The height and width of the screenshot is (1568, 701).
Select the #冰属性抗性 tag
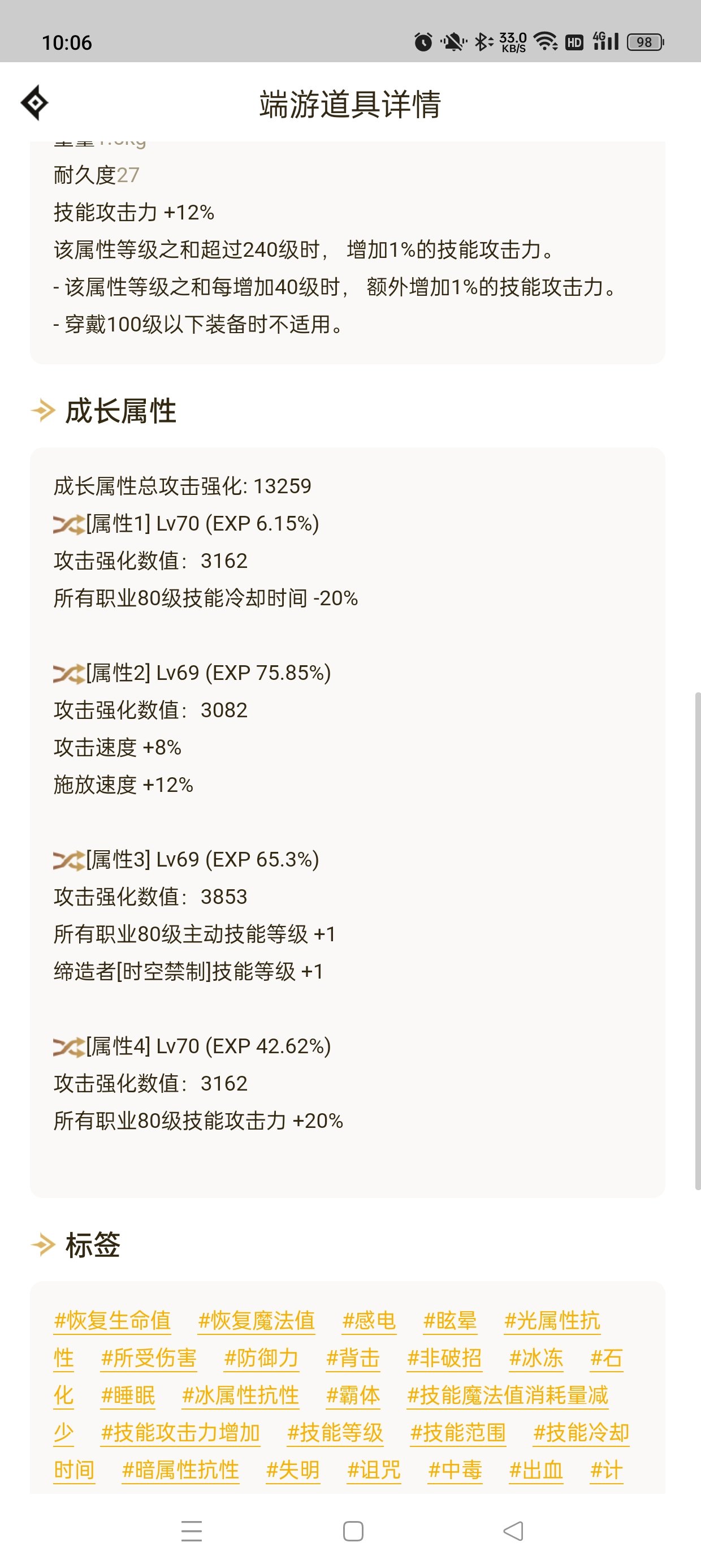coord(240,1395)
